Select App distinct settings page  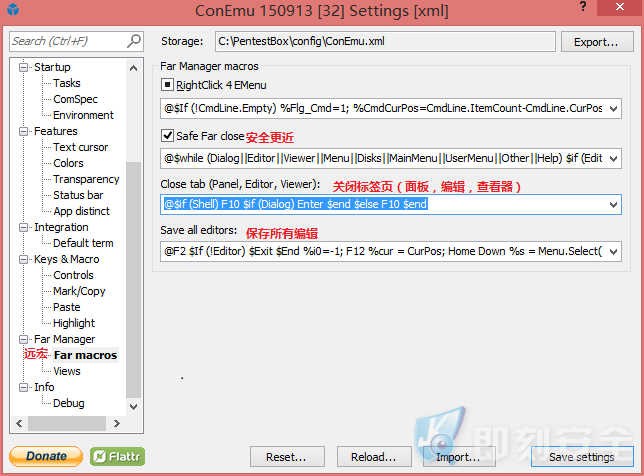coord(81,211)
